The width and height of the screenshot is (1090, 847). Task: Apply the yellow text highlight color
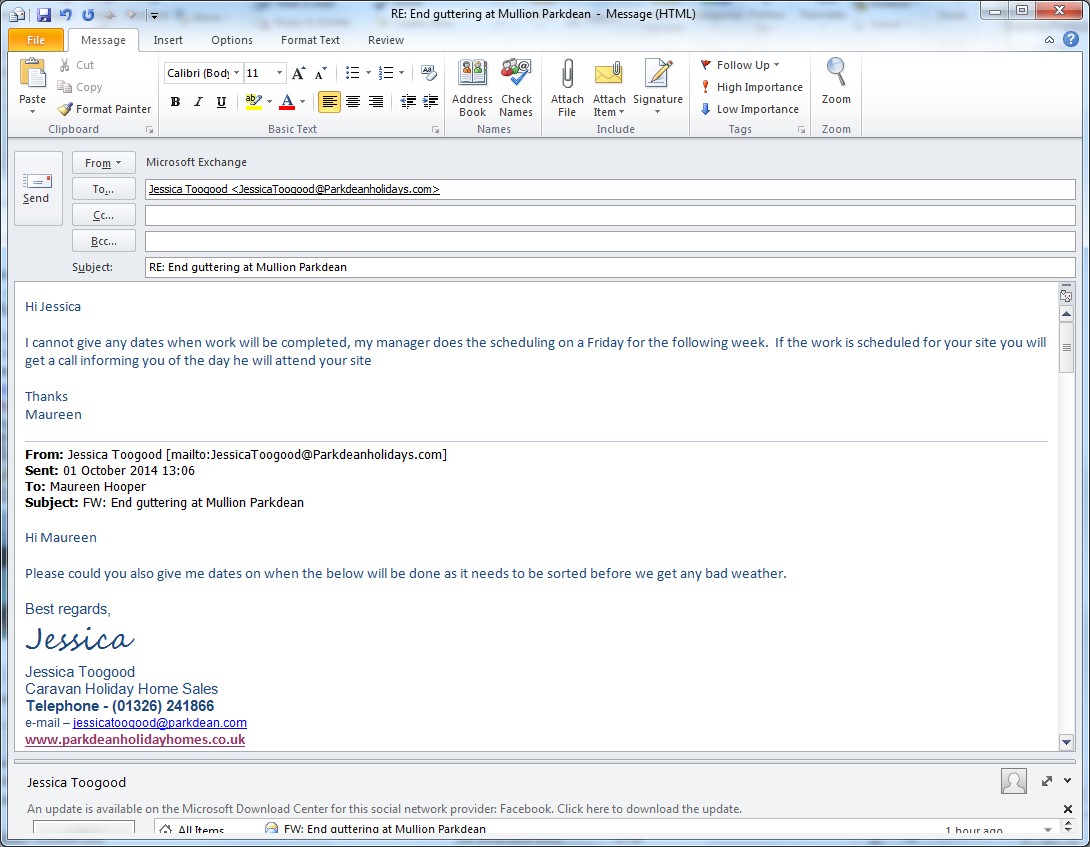(x=254, y=102)
